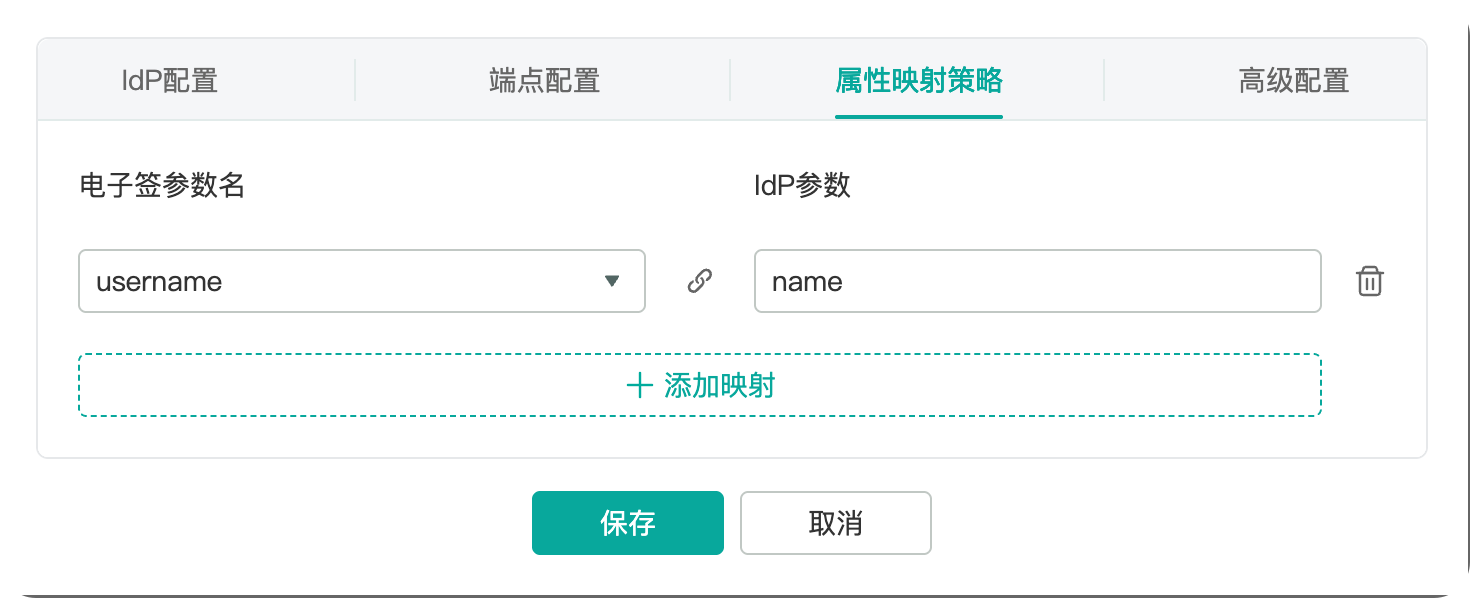Expand the username dropdown arrow

pyautogui.click(x=613, y=282)
